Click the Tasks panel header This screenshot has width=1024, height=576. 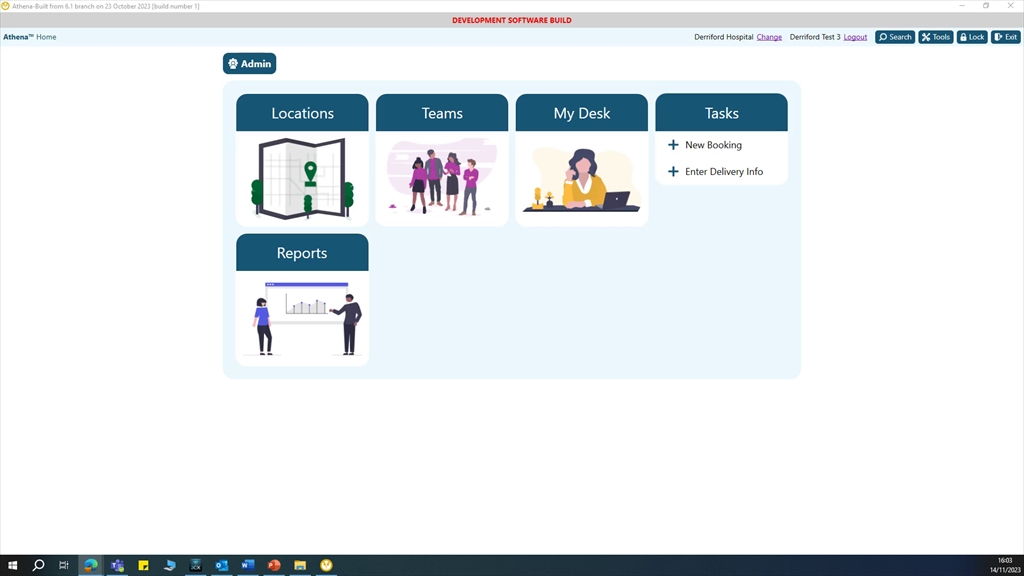tap(722, 112)
